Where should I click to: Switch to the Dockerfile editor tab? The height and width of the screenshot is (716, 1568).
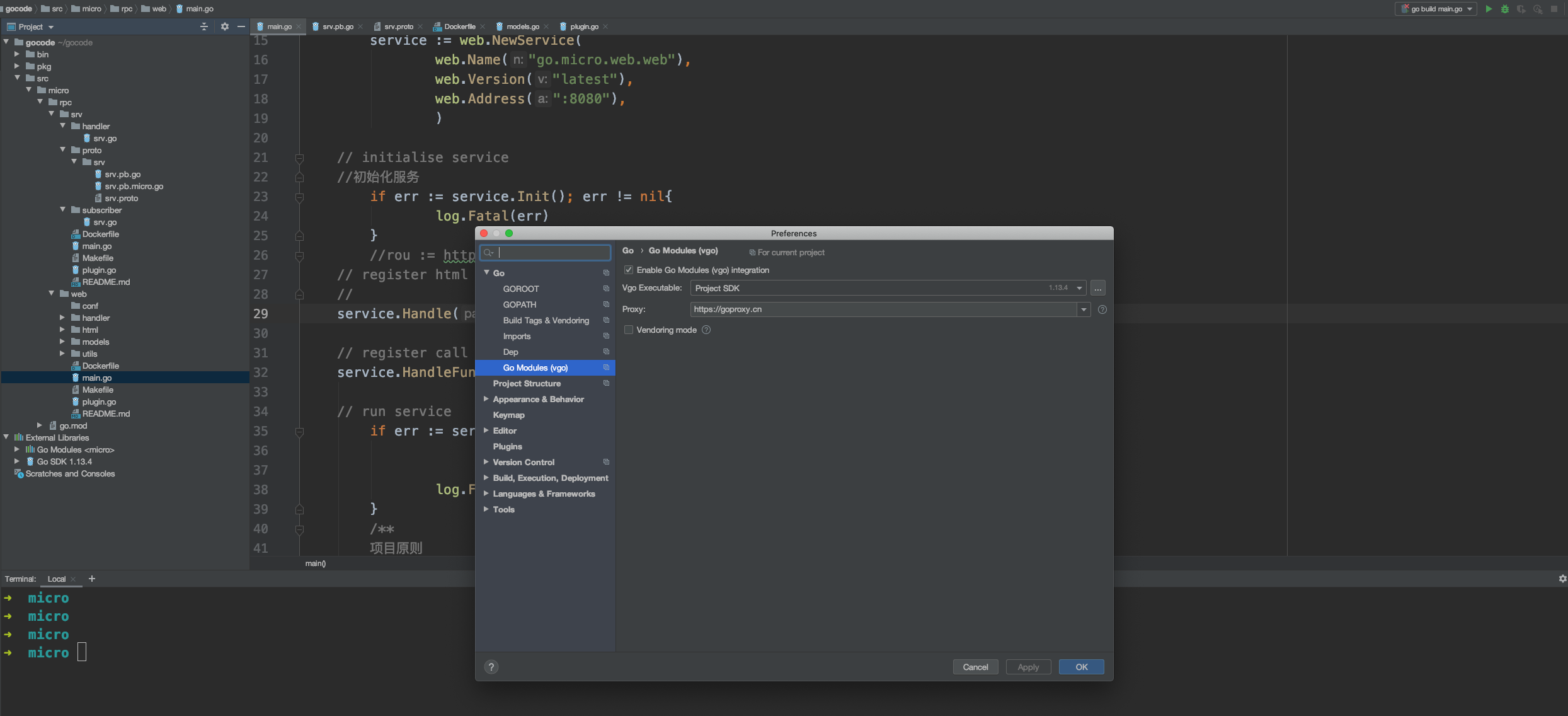click(460, 26)
